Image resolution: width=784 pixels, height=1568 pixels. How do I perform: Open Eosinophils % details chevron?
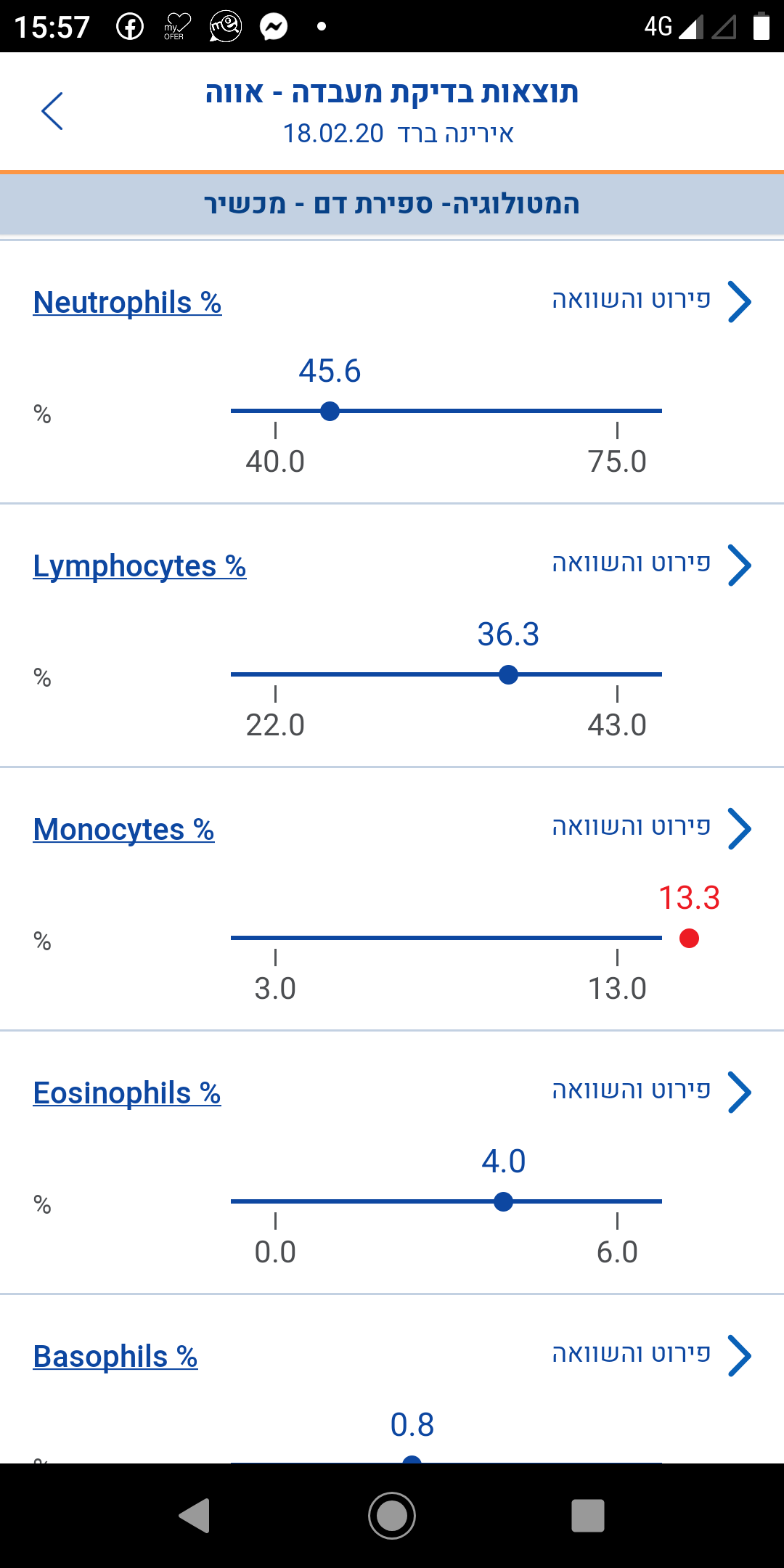[x=739, y=1093]
